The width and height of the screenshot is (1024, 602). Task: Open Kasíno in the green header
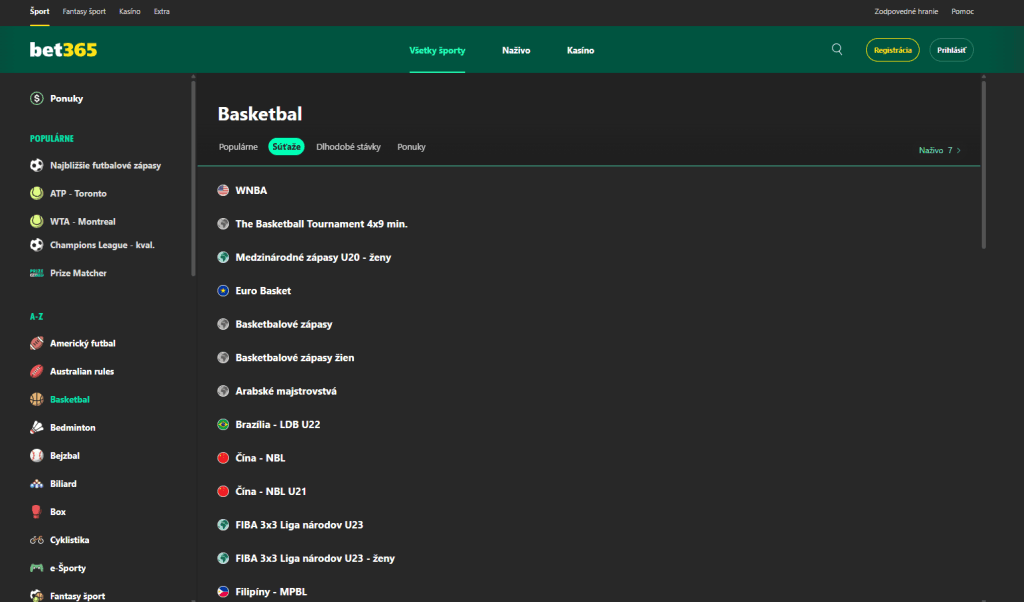coord(581,50)
